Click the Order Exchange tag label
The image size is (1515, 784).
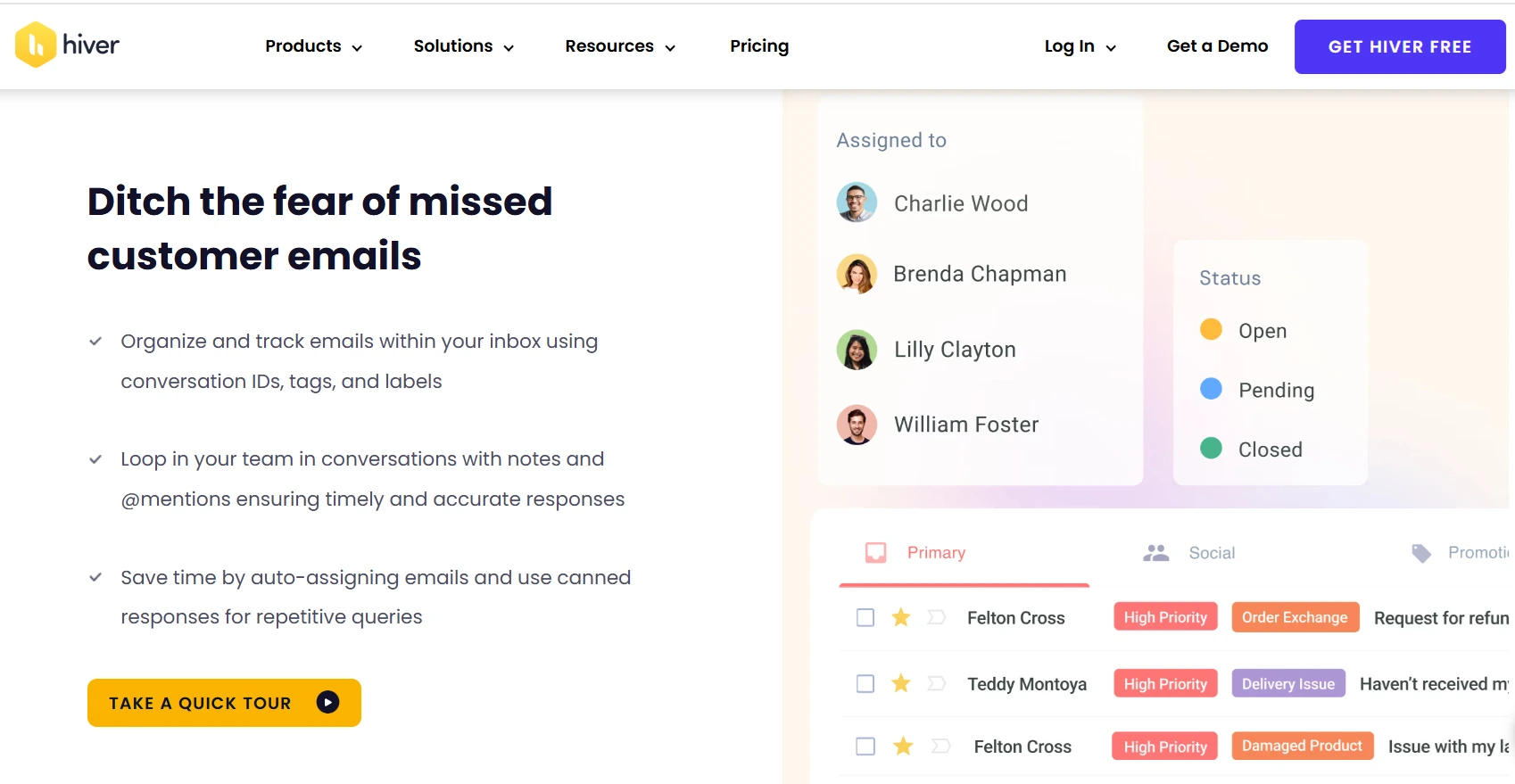[1295, 617]
